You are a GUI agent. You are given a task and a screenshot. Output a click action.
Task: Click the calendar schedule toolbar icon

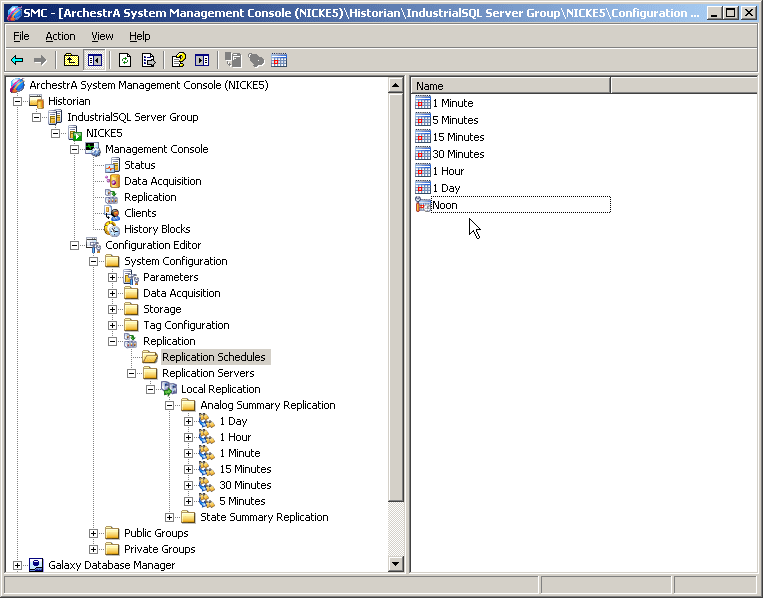pos(279,60)
